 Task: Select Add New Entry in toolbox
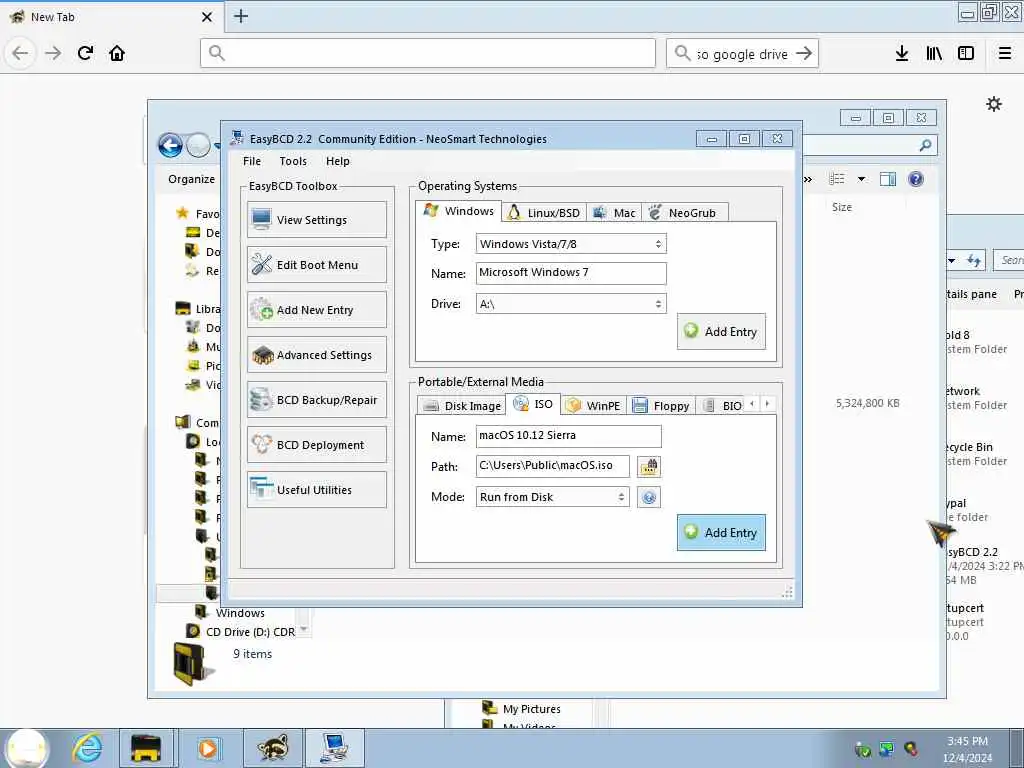pyautogui.click(x=317, y=310)
